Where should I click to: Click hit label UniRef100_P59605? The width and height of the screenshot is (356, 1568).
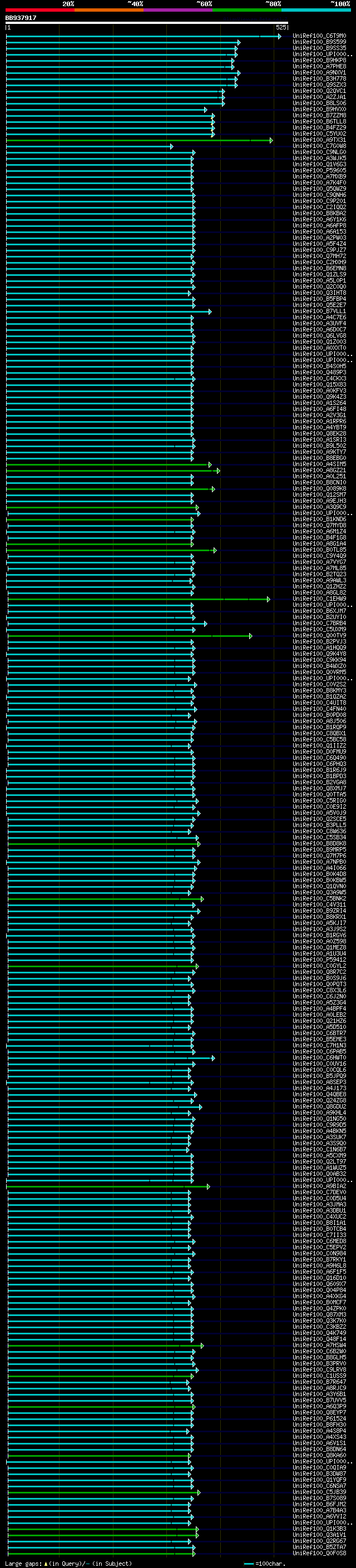click(319, 170)
